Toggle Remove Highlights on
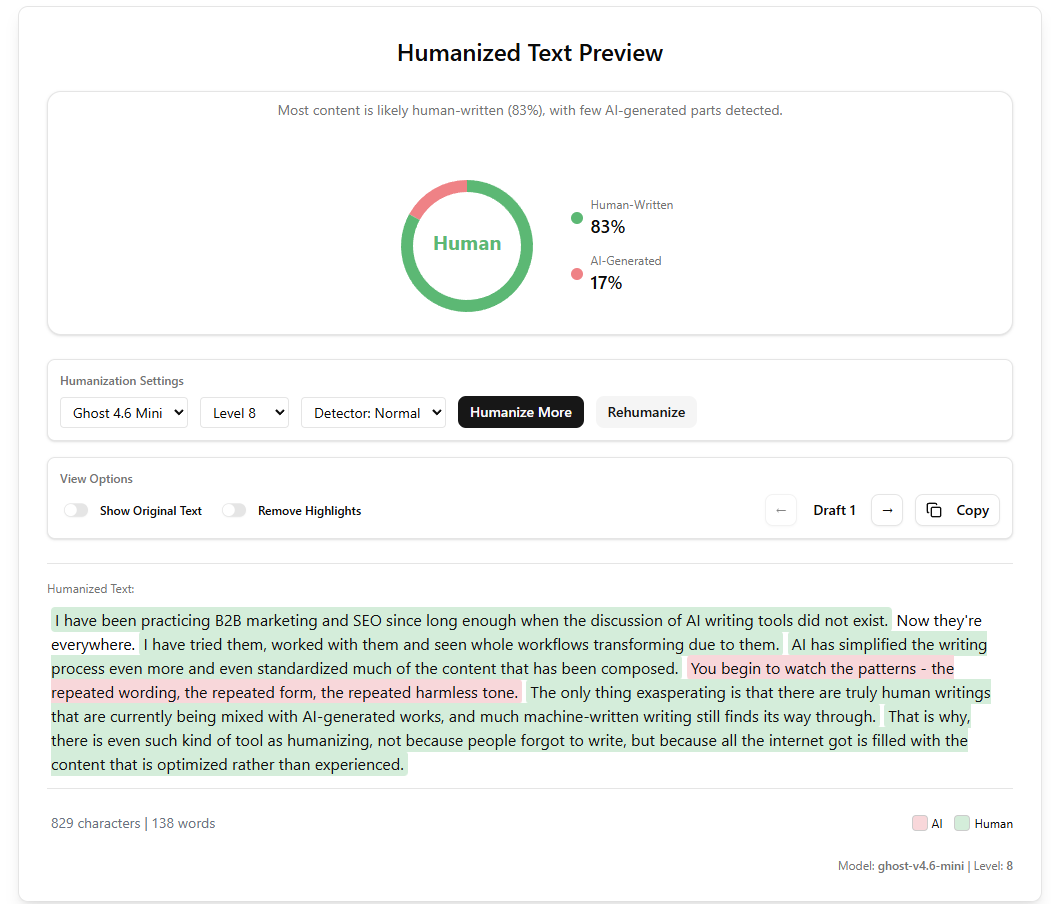This screenshot has height=904, width=1051. pos(234,510)
